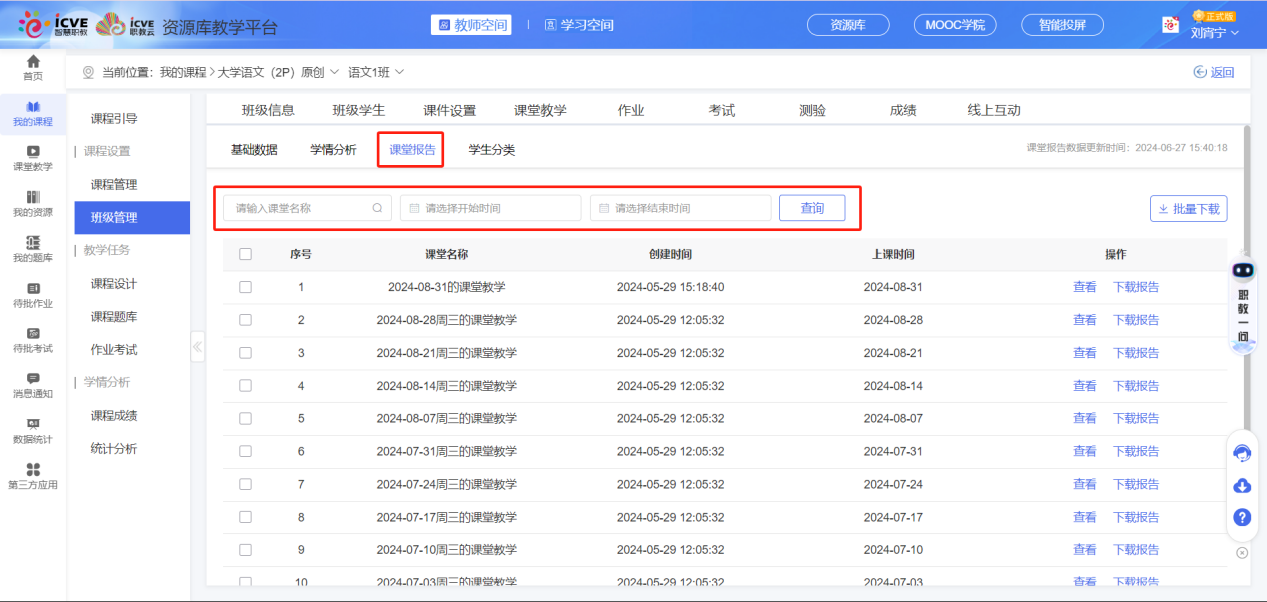Switch to the 学情分析 sub-tab
1267x602 pixels.
point(333,150)
